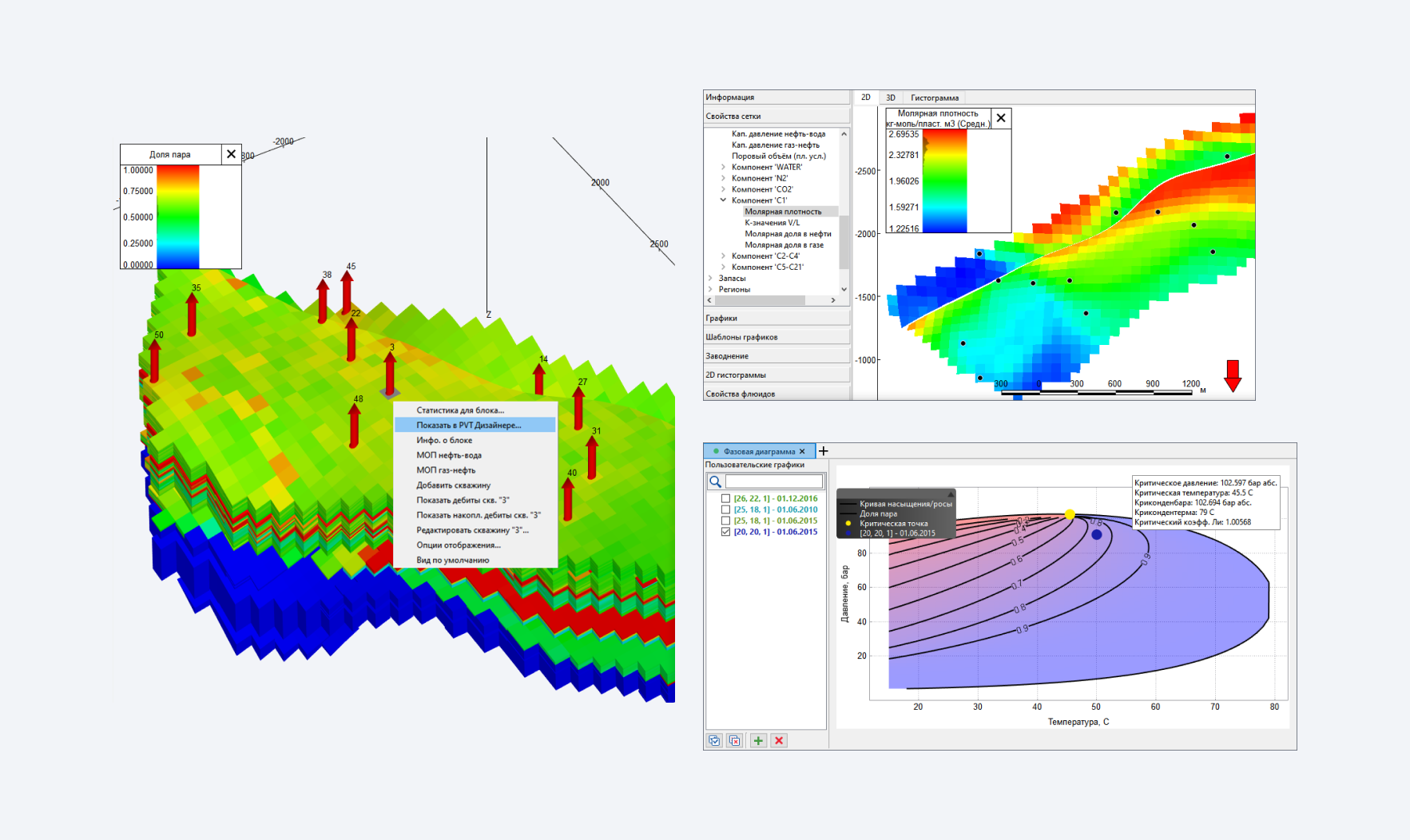Viewport: 1410px width, 840px height.
Task: Expand Компонент 'N2' tree node
Action: [x=723, y=178]
